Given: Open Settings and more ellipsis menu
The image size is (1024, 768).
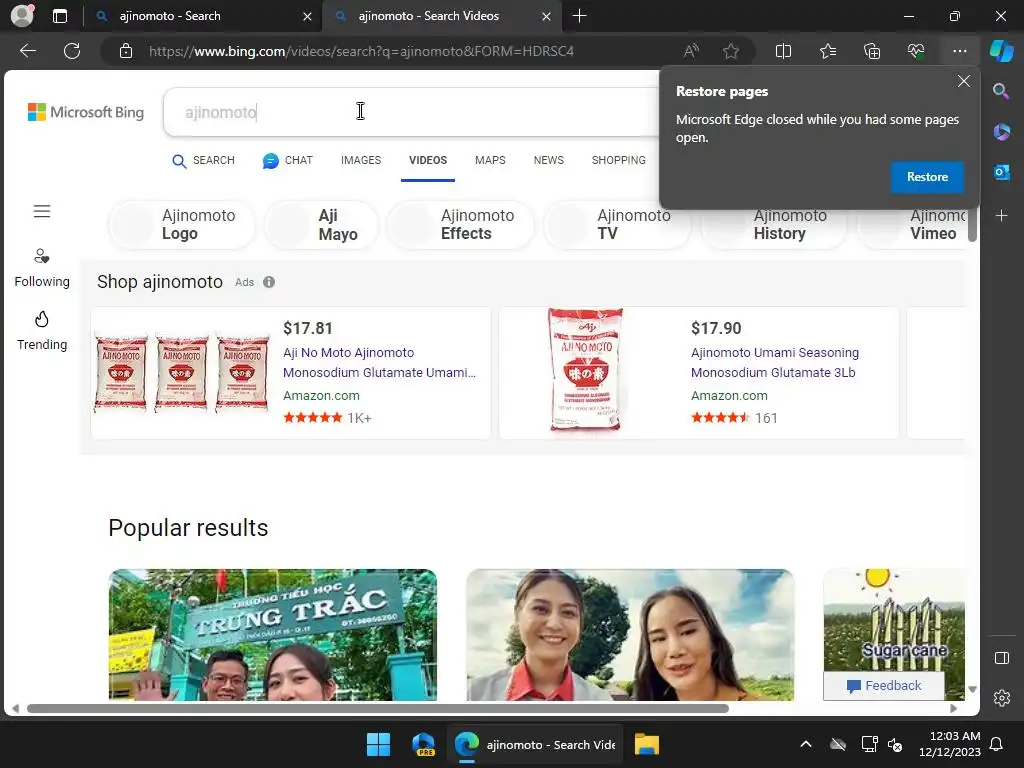Looking at the screenshot, I should [959, 51].
